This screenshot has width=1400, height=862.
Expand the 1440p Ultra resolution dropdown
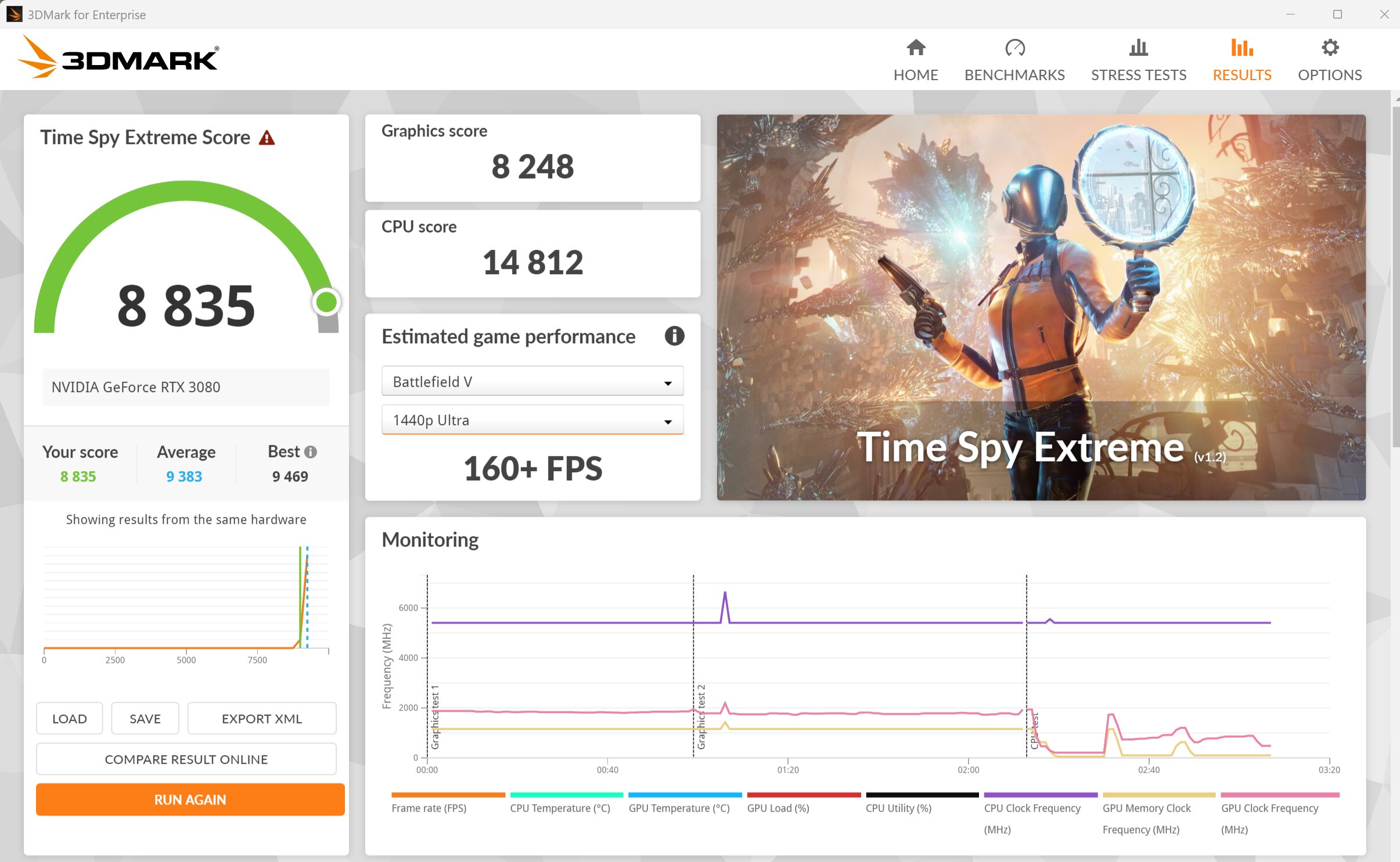coord(532,420)
